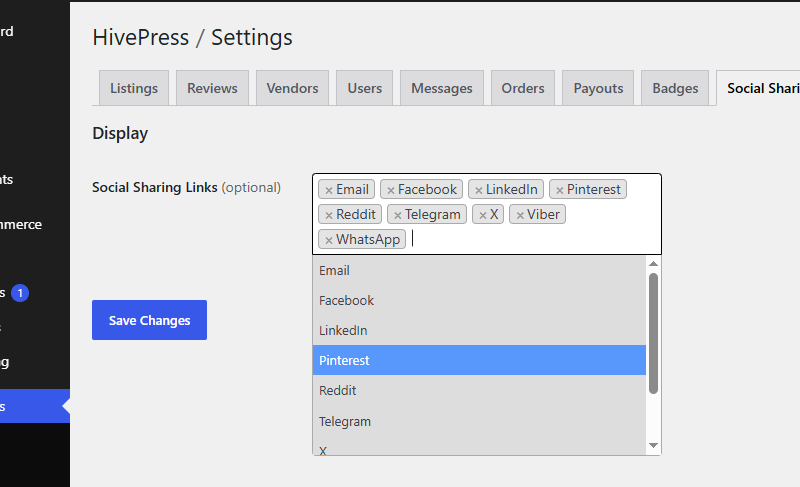Choose Reddit in the dropdown list

click(x=479, y=390)
